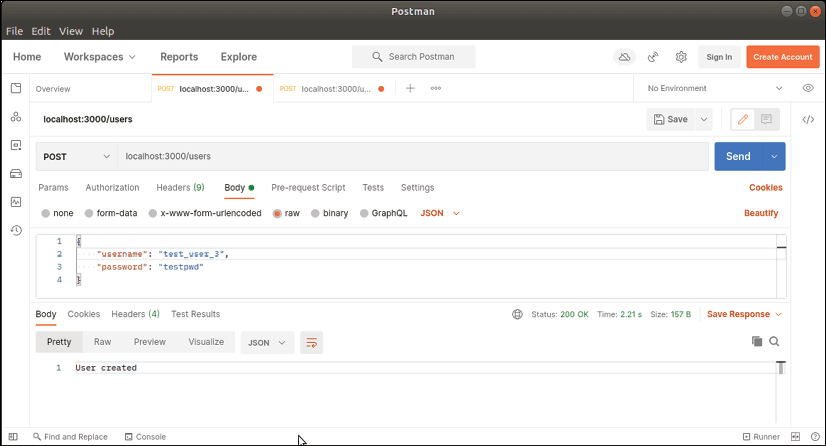
Task: Open the POST method dropdown
Action: pyautogui.click(x=76, y=156)
